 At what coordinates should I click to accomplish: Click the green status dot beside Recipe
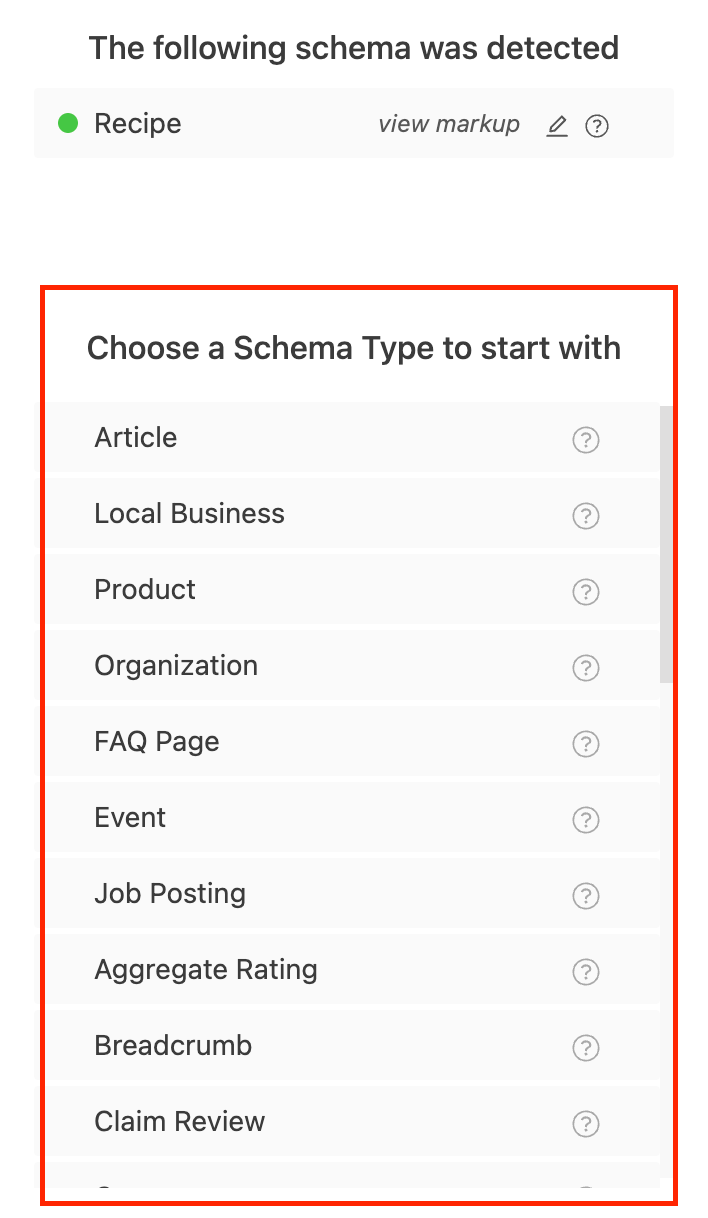68,122
